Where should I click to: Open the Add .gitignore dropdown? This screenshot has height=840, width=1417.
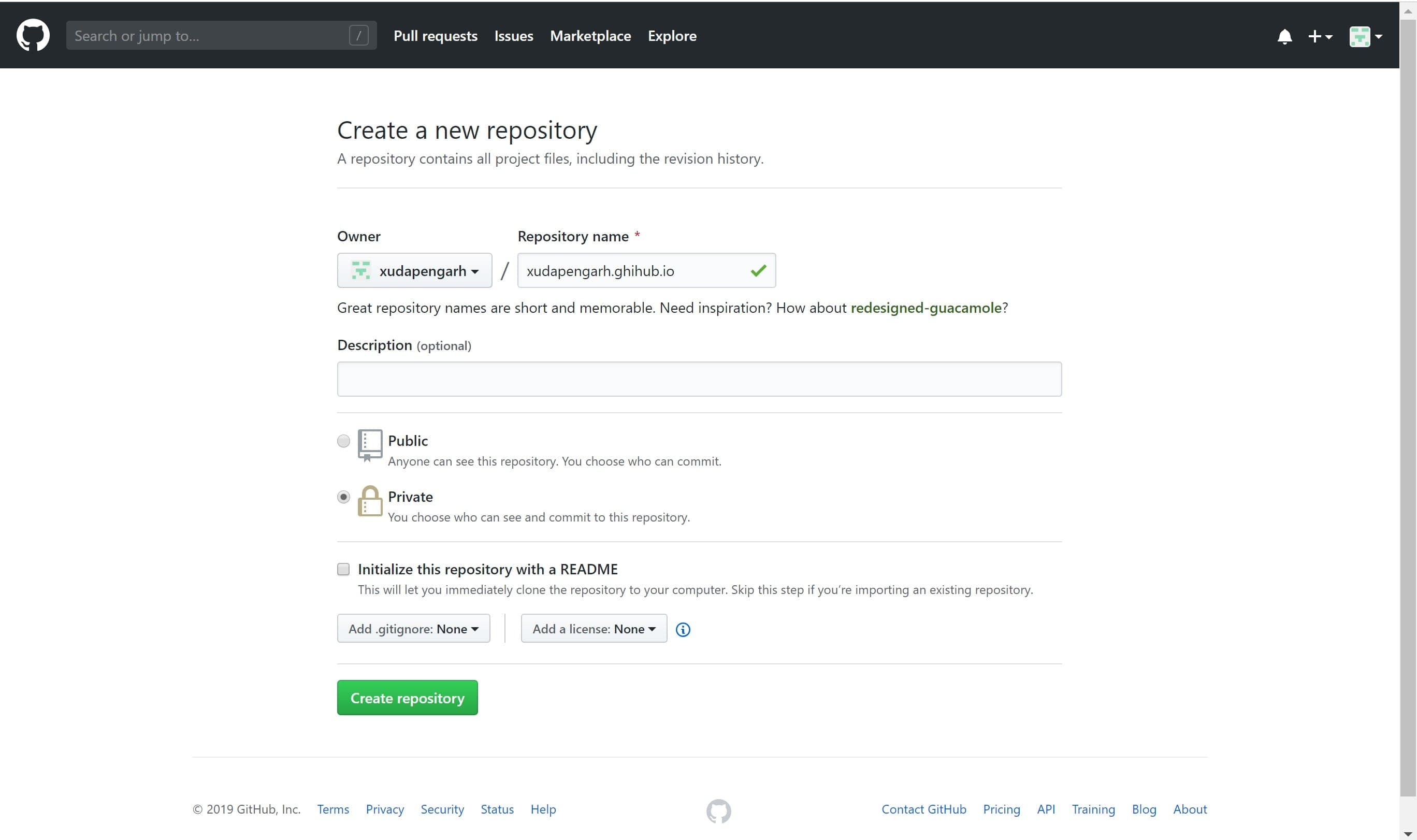pyautogui.click(x=413, y=629)
